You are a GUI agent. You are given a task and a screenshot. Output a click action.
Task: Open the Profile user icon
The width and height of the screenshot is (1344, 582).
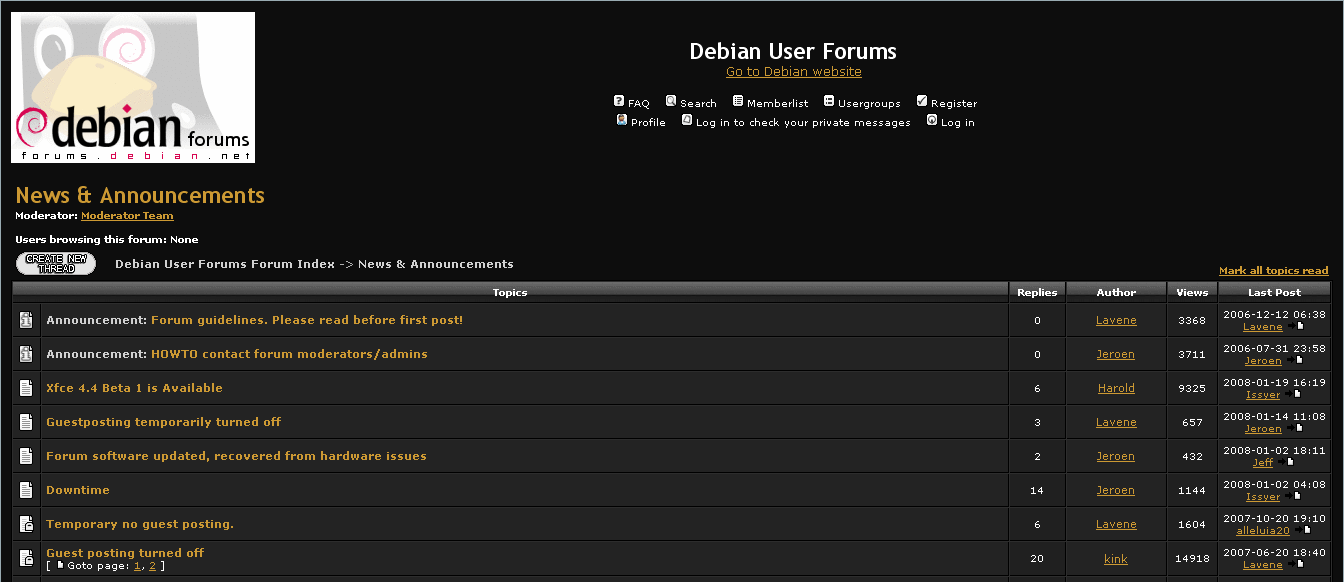click(624, 120)
